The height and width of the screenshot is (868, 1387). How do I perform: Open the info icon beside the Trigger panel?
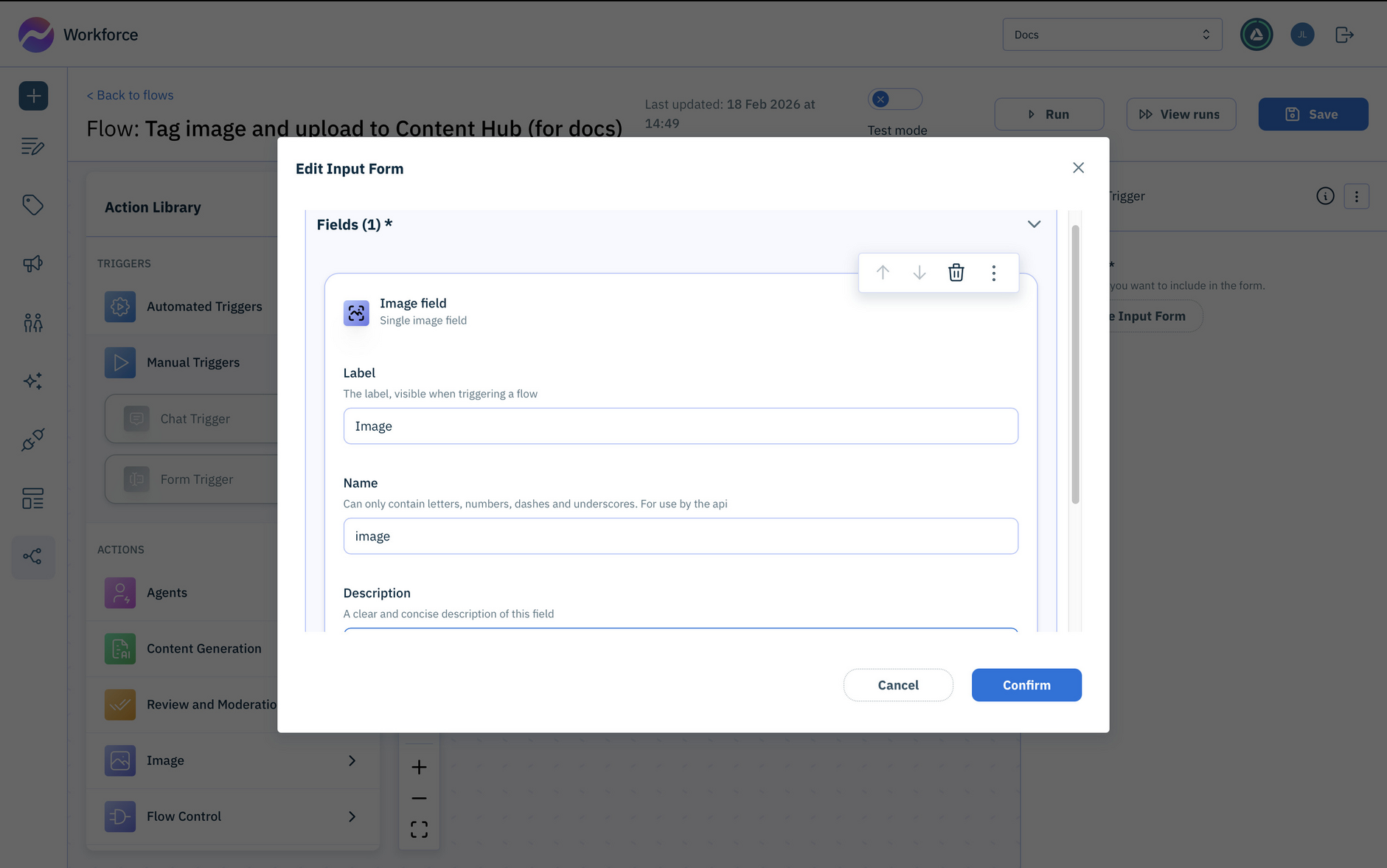point(1325,196)
